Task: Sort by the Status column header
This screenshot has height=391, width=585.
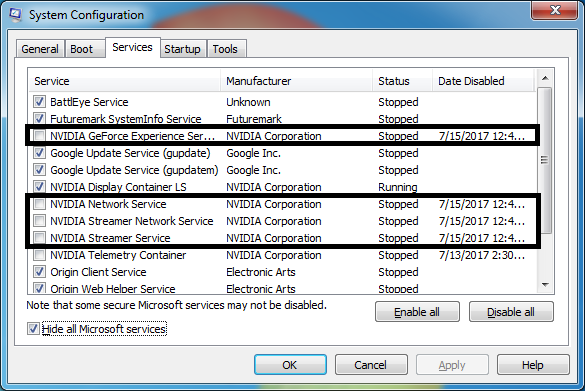Action: (403, 81)
